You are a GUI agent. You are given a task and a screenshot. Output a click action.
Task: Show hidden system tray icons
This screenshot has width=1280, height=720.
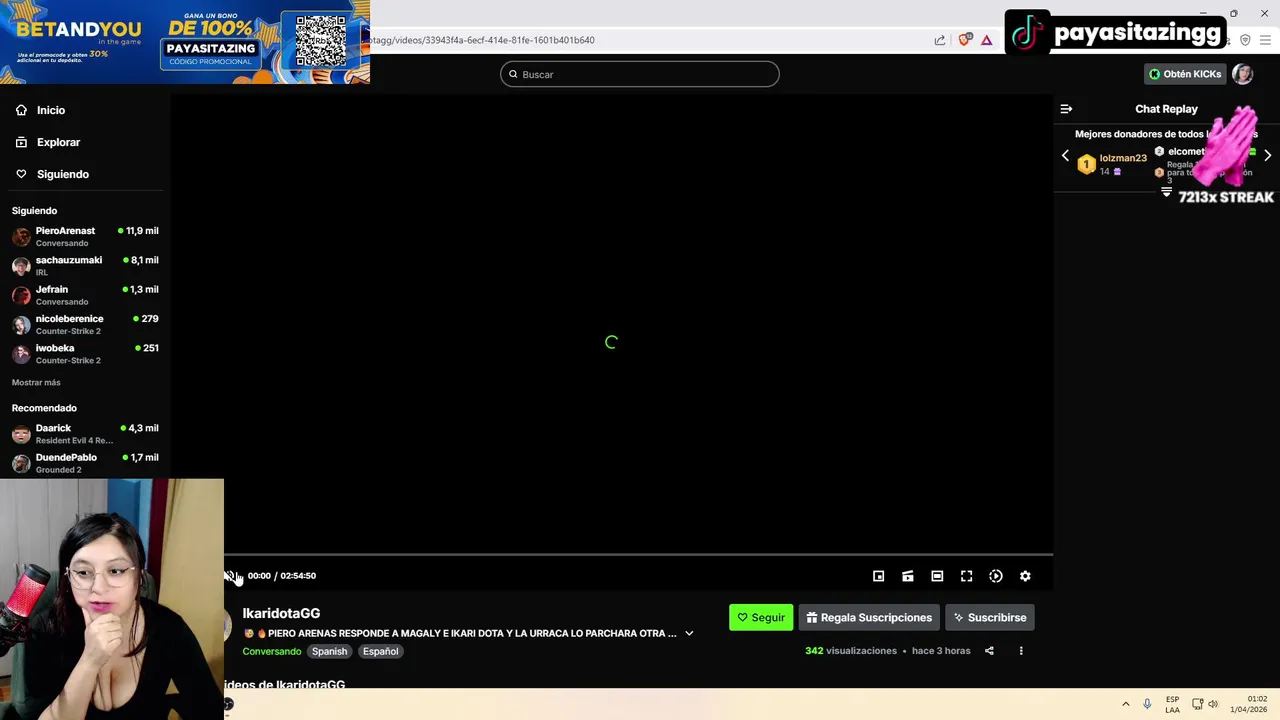1125,704
